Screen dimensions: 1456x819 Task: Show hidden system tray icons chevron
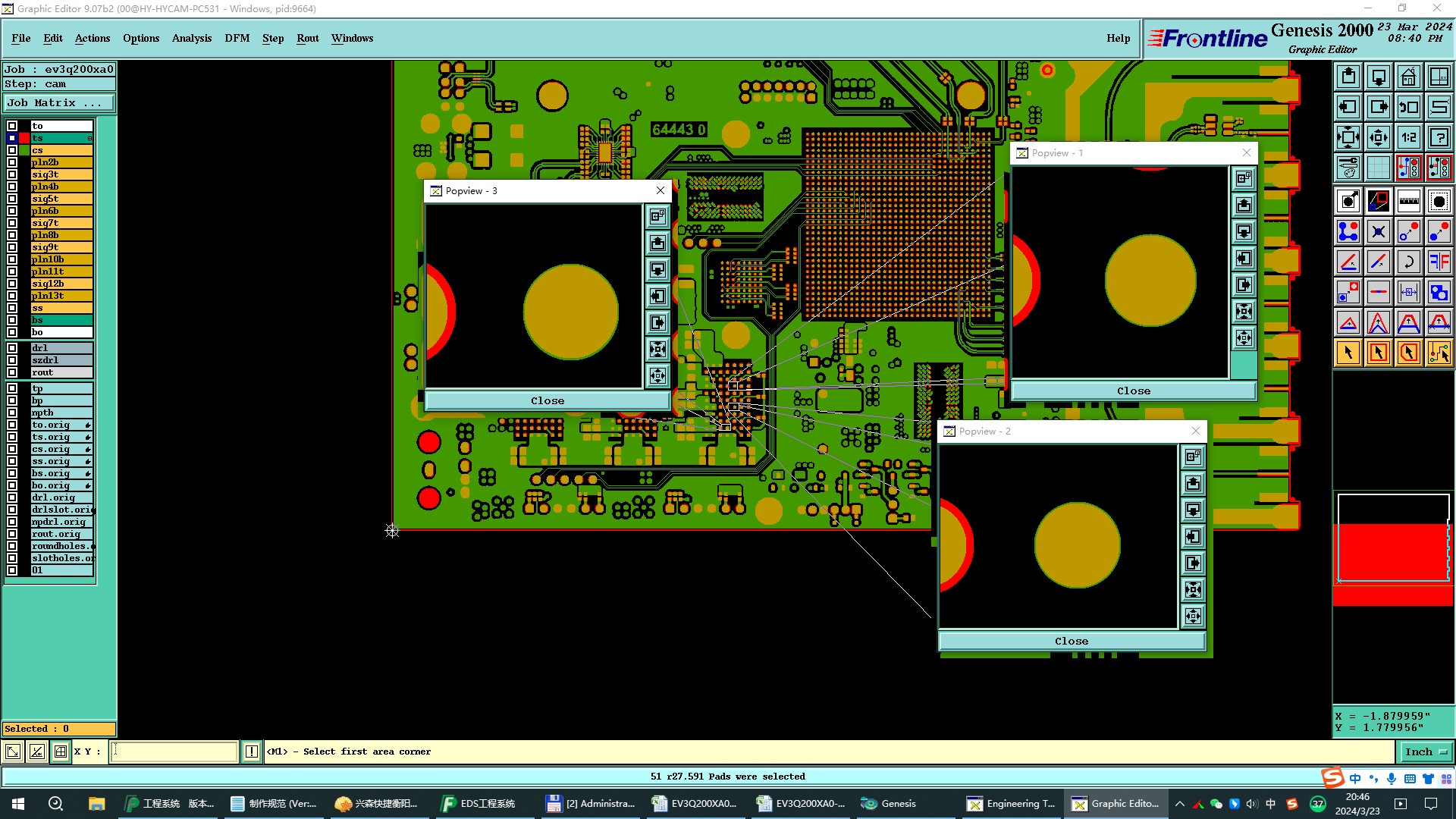tap(1179, 804)
